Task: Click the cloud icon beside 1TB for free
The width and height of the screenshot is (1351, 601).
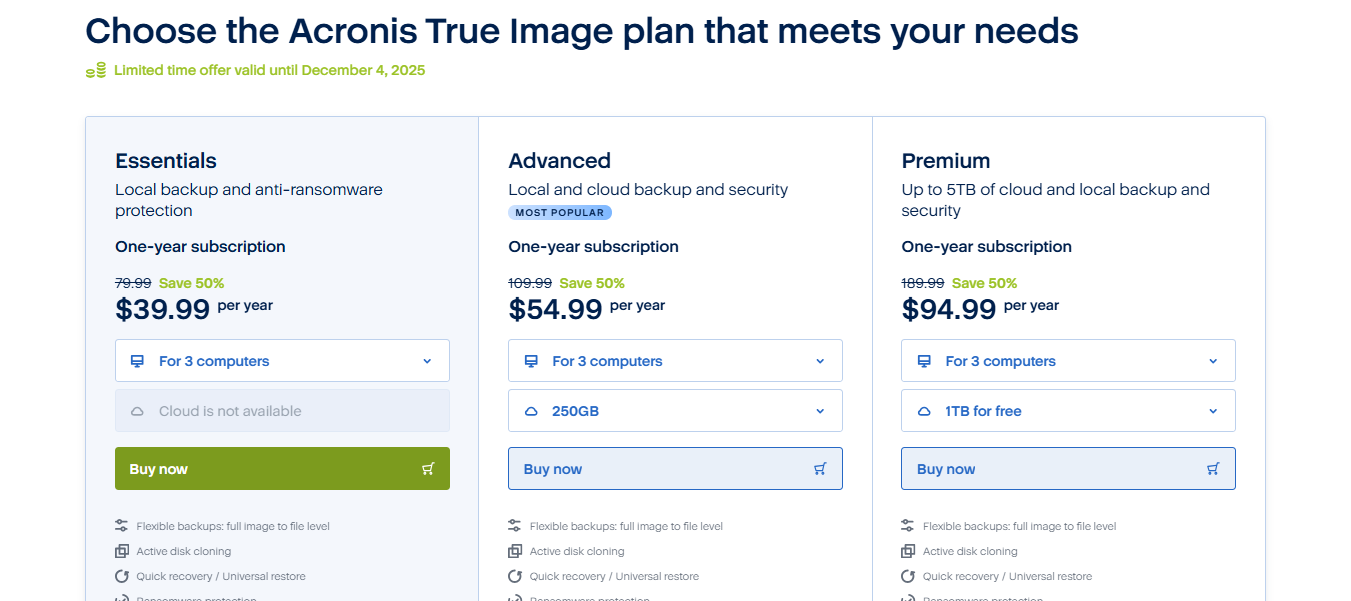Action: 924,411
